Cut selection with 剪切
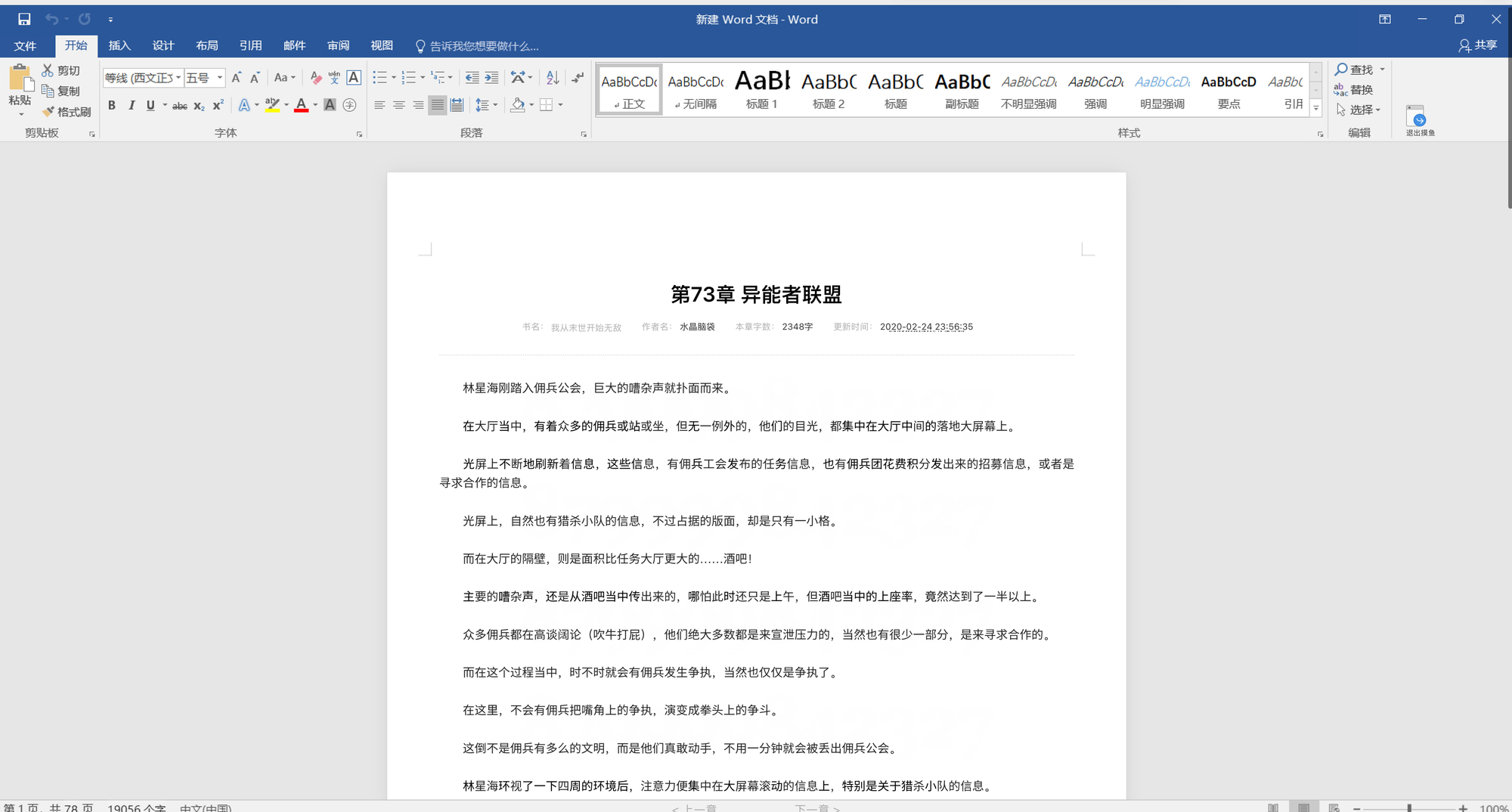1512x812 pixels. 60,70
